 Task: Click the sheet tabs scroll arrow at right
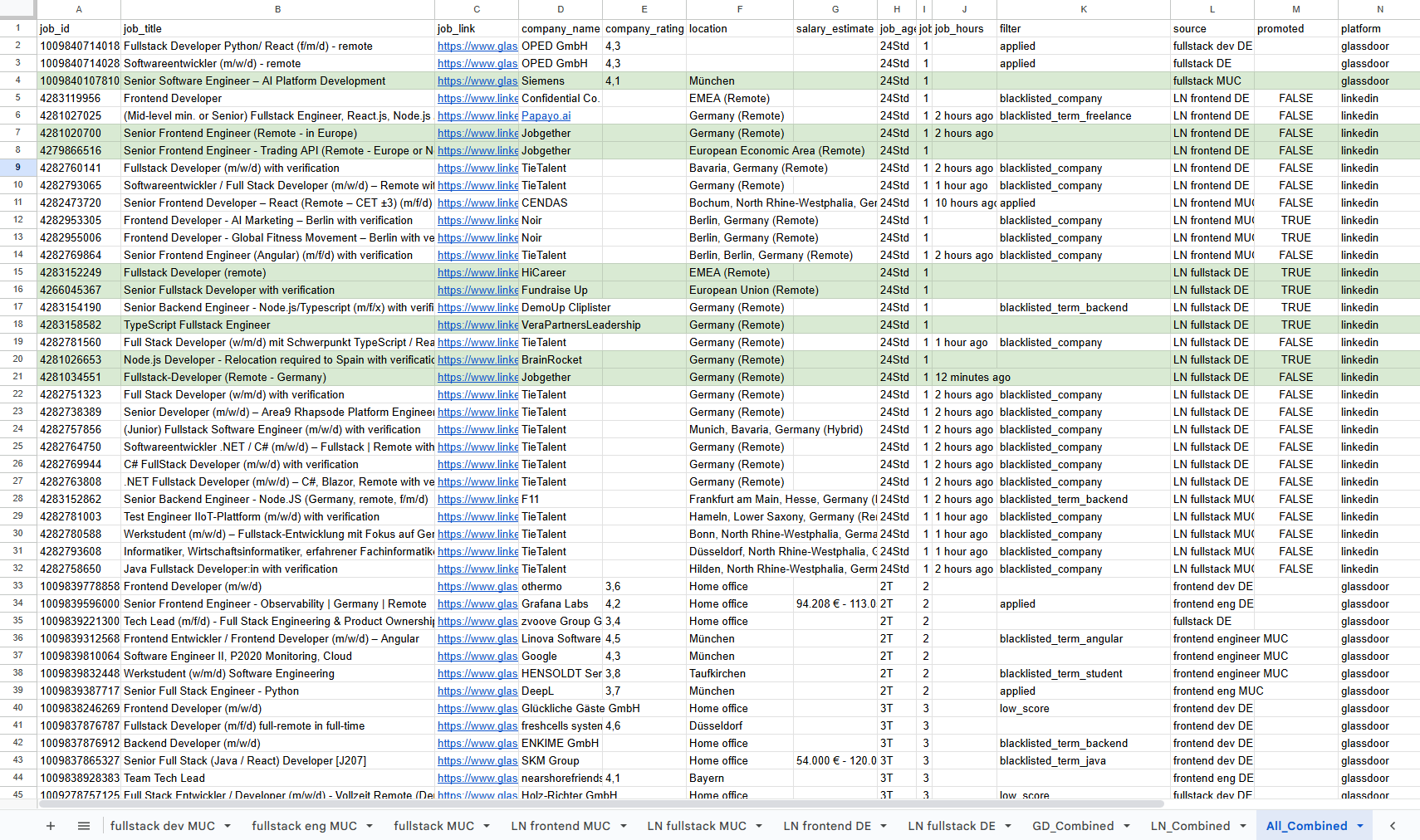1393,826
